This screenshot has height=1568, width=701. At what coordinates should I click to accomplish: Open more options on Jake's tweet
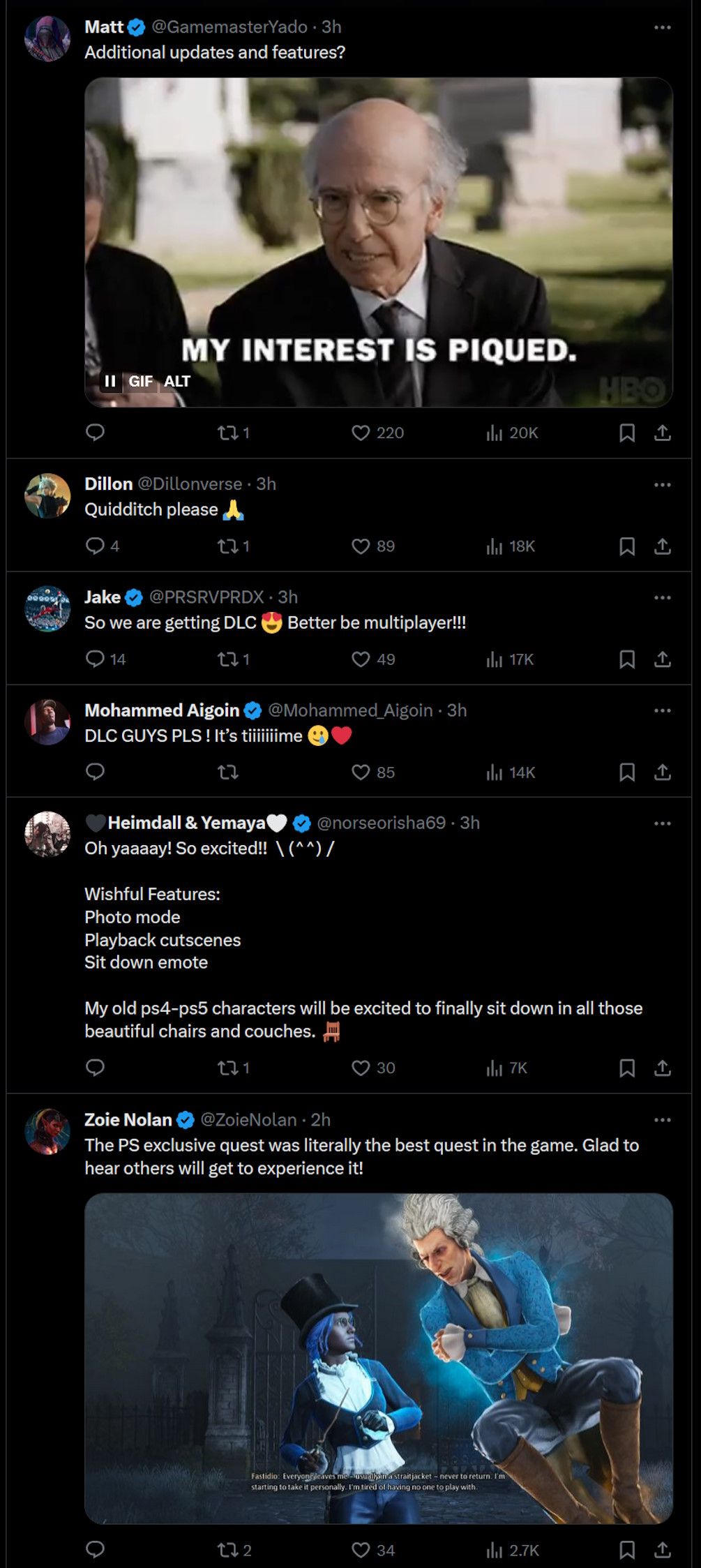pos(662,597)
